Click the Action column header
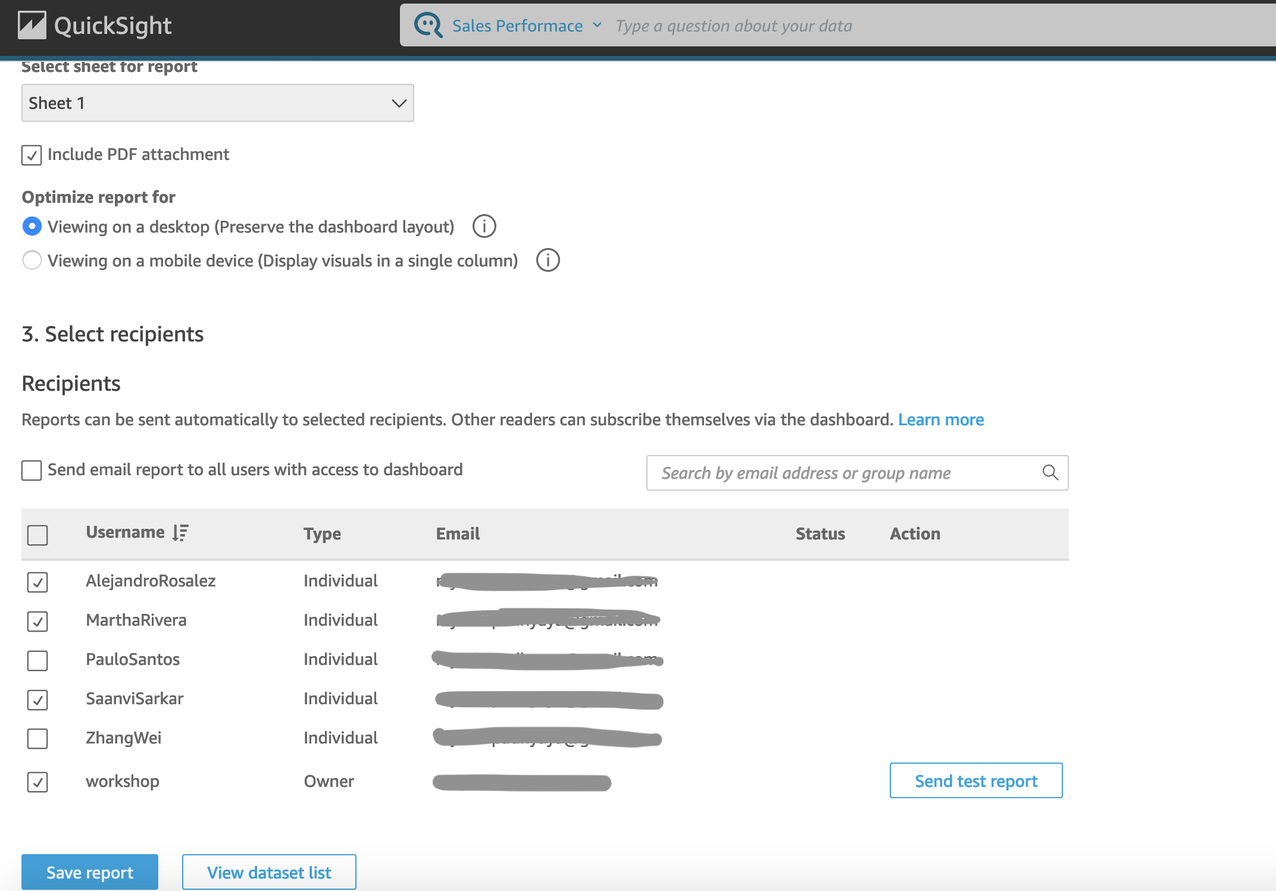Viewport: 1276px width, 891px height. point(915,534)
